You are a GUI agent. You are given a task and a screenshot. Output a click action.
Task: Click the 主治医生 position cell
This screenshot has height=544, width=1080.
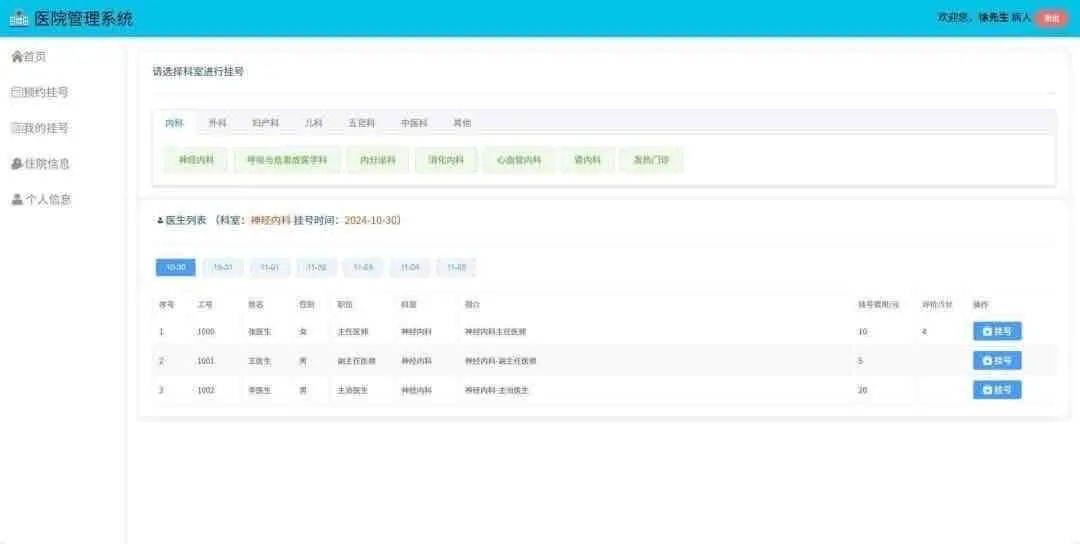pyautogui.click(x=353, y=390)
